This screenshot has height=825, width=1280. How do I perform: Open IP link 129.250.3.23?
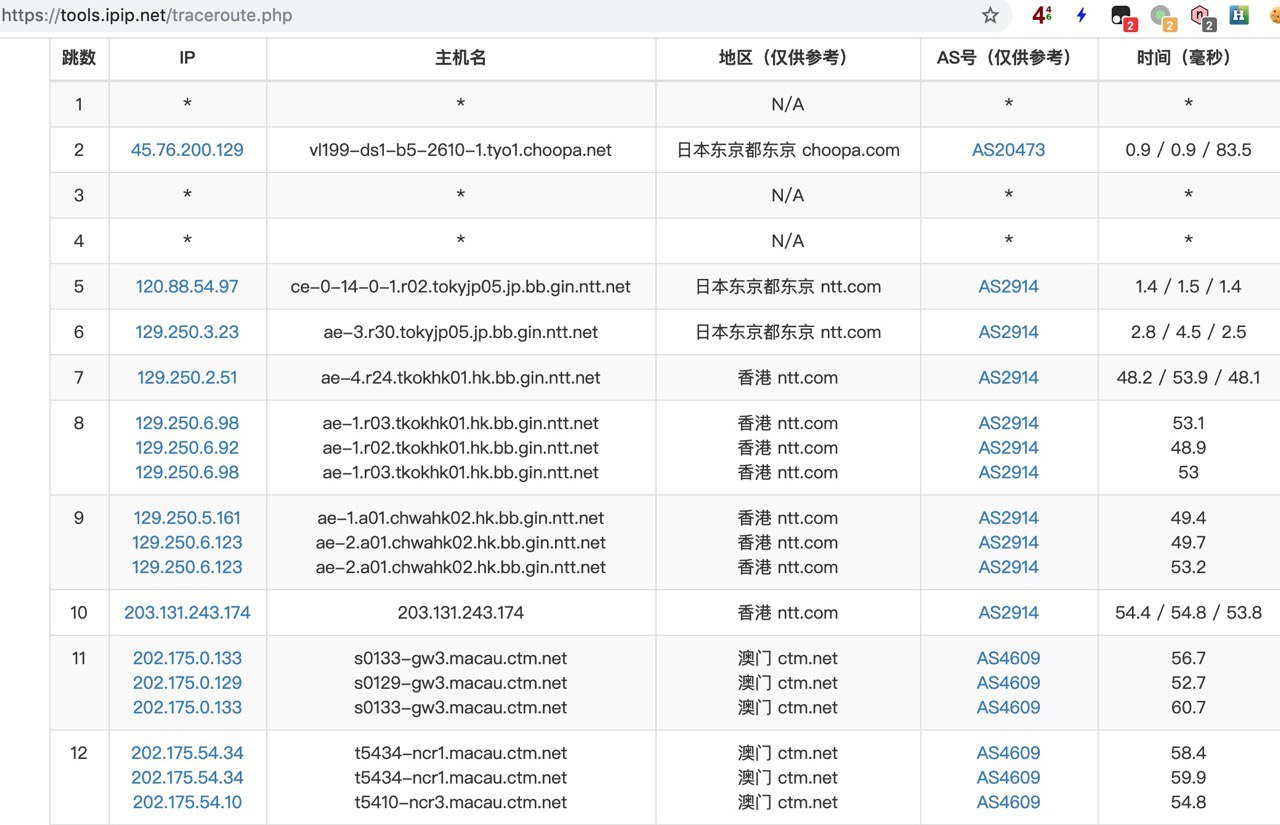pyautogui.click(x=187, y=332)
